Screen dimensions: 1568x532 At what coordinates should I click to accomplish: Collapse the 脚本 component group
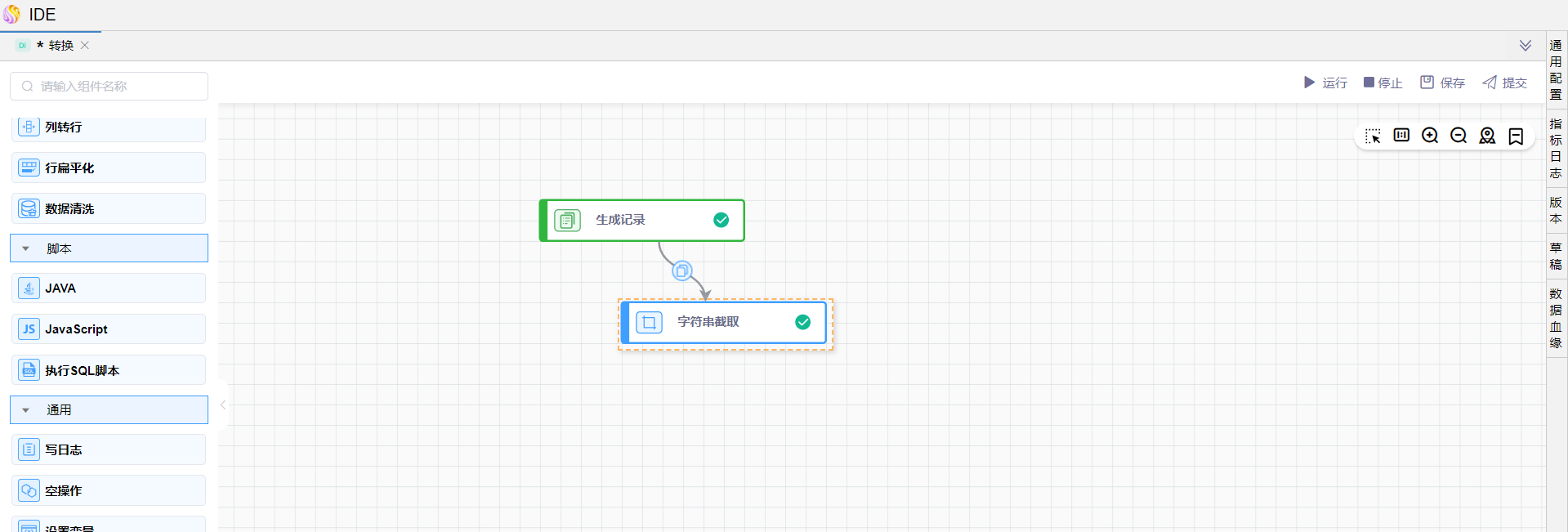click(x=26, y=248)
